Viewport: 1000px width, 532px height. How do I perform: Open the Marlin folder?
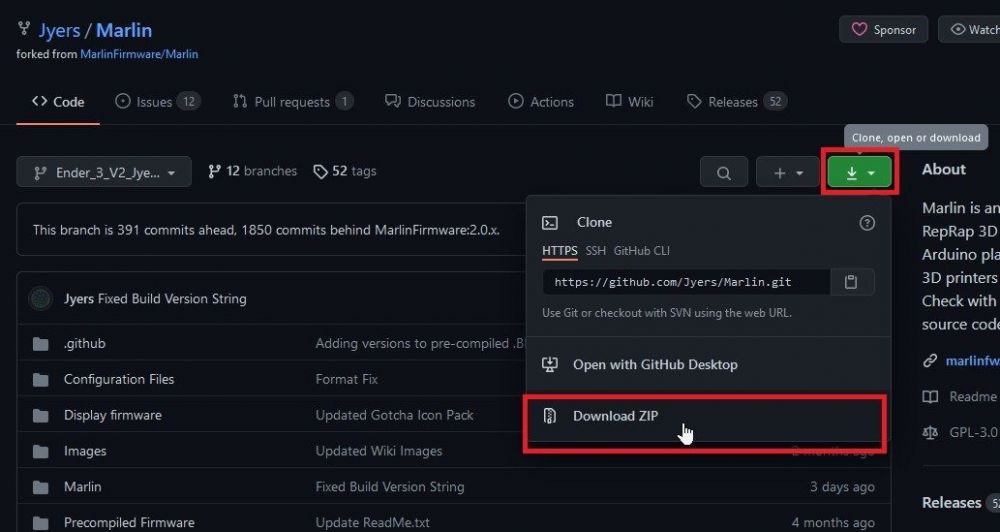tap(82, 487)
